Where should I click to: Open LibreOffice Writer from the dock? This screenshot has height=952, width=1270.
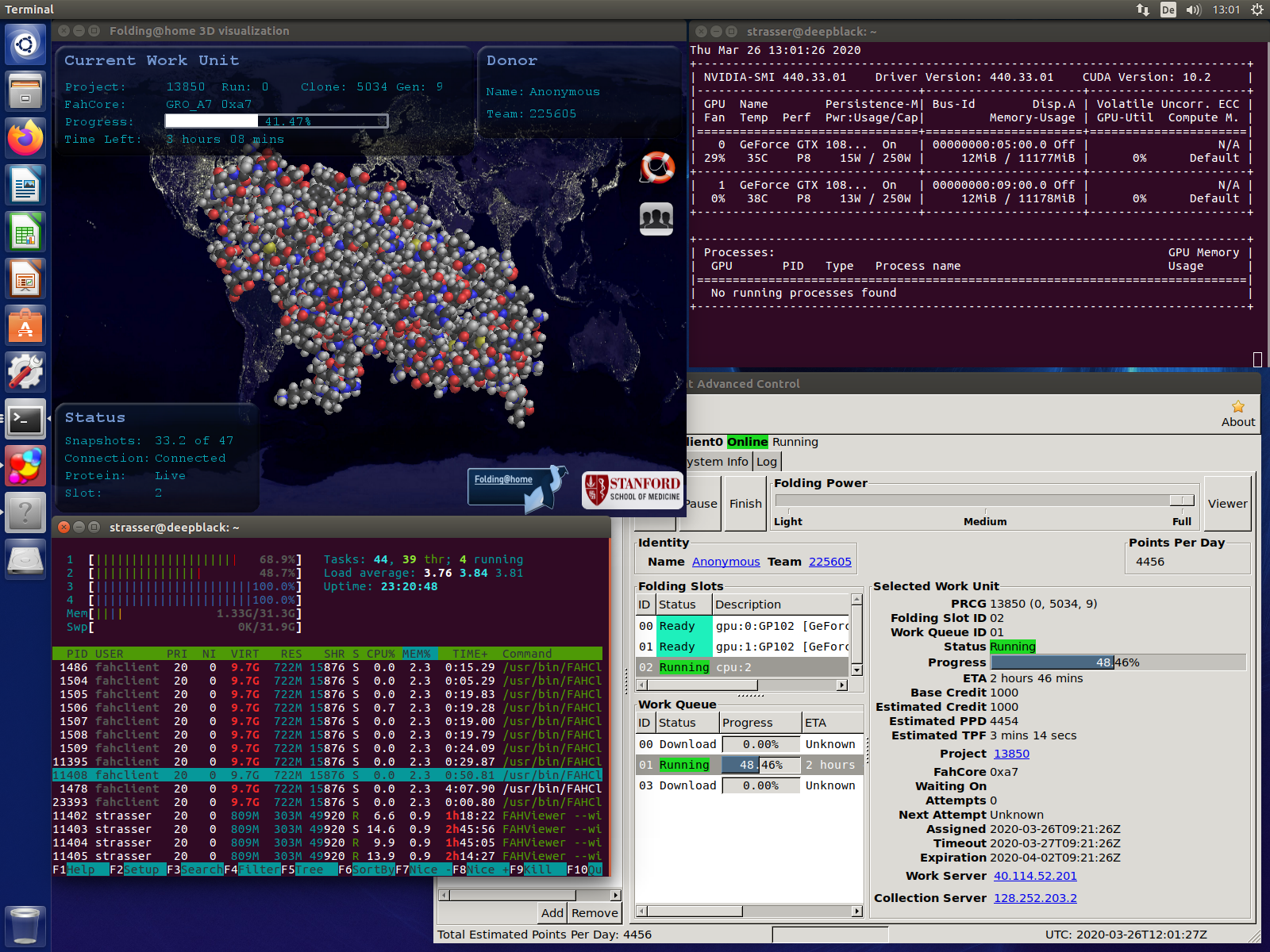click(25, 185)
